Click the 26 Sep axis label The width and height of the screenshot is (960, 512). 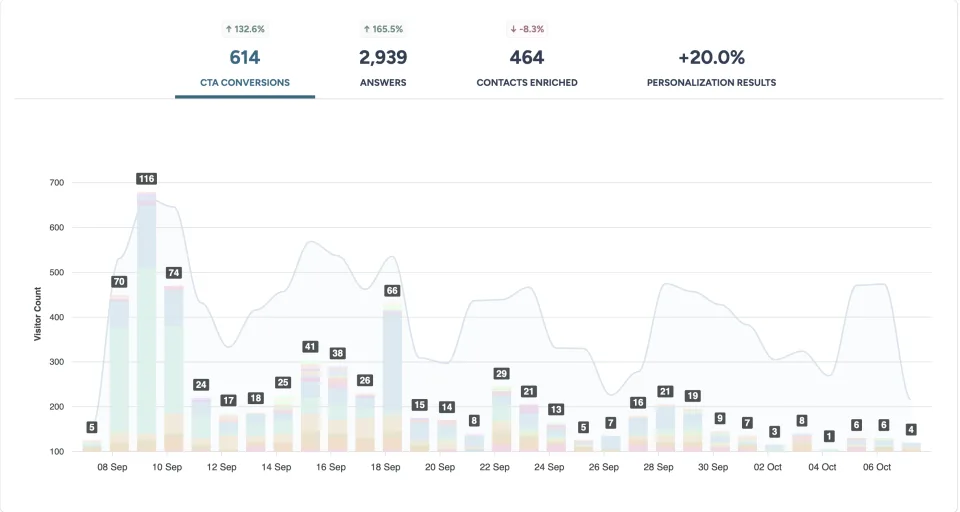point(604,467)
